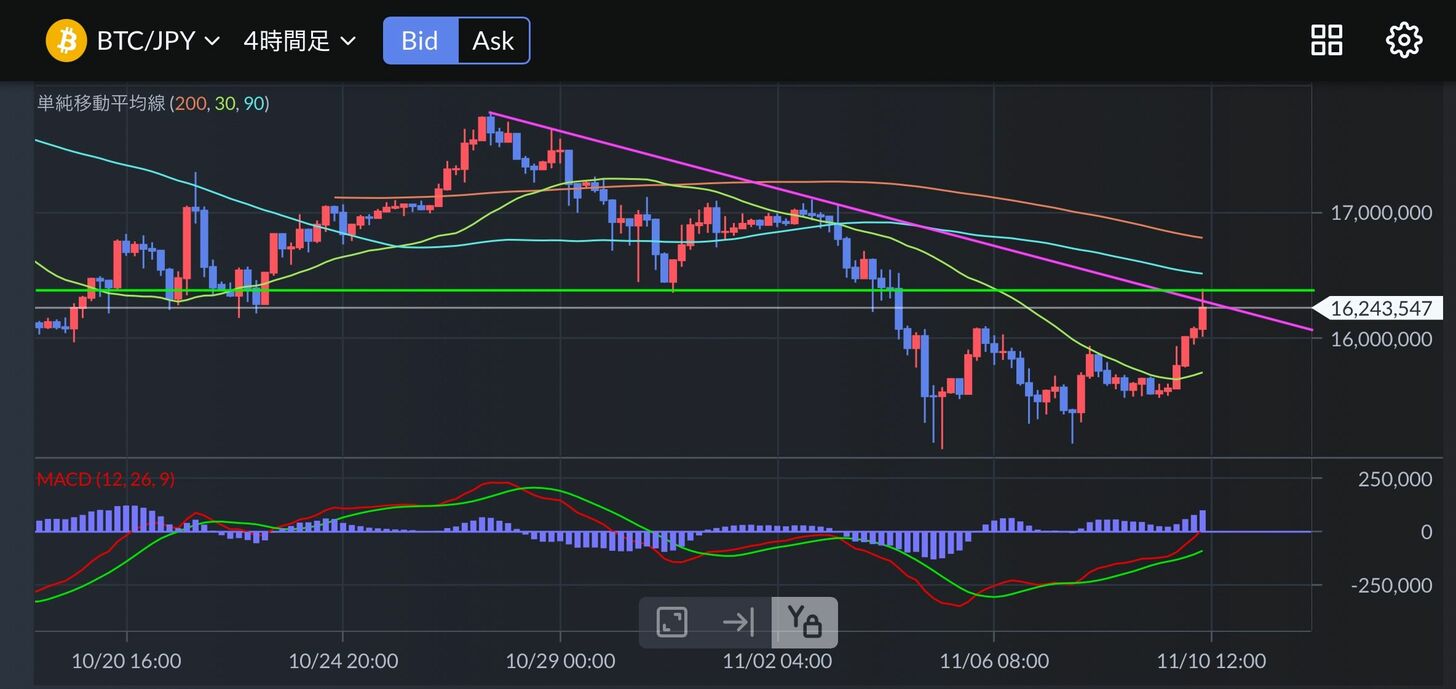Click the orange Bitcoin logo icon
Image resolution: width=1456 pixels, height=689 pixels.
pyautogui.click(x=67, y=41)
